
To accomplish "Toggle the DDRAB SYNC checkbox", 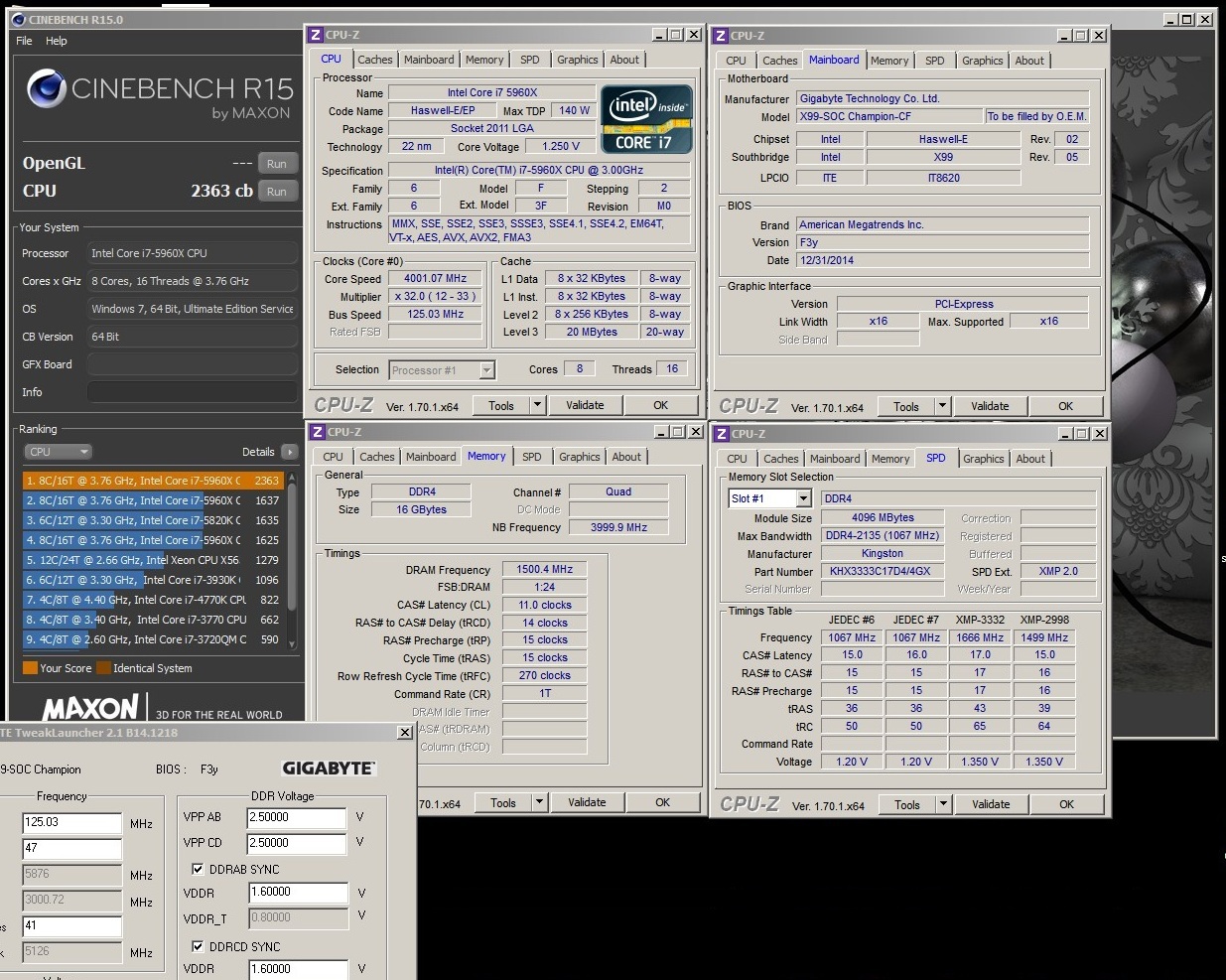I will coord(198,869).
